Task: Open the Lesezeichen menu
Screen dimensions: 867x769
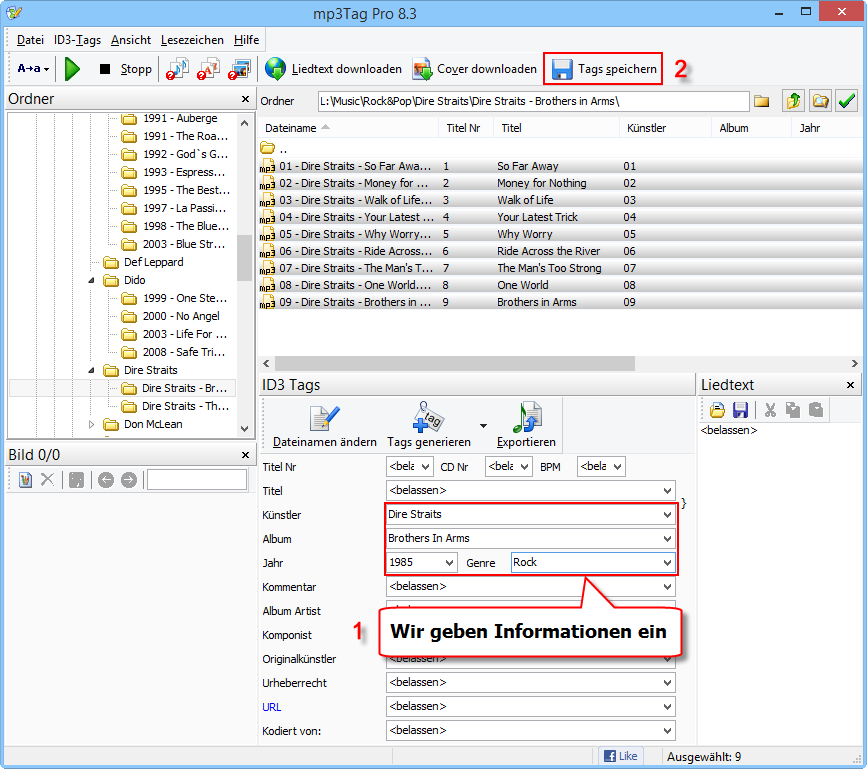Action: point(192,40)
